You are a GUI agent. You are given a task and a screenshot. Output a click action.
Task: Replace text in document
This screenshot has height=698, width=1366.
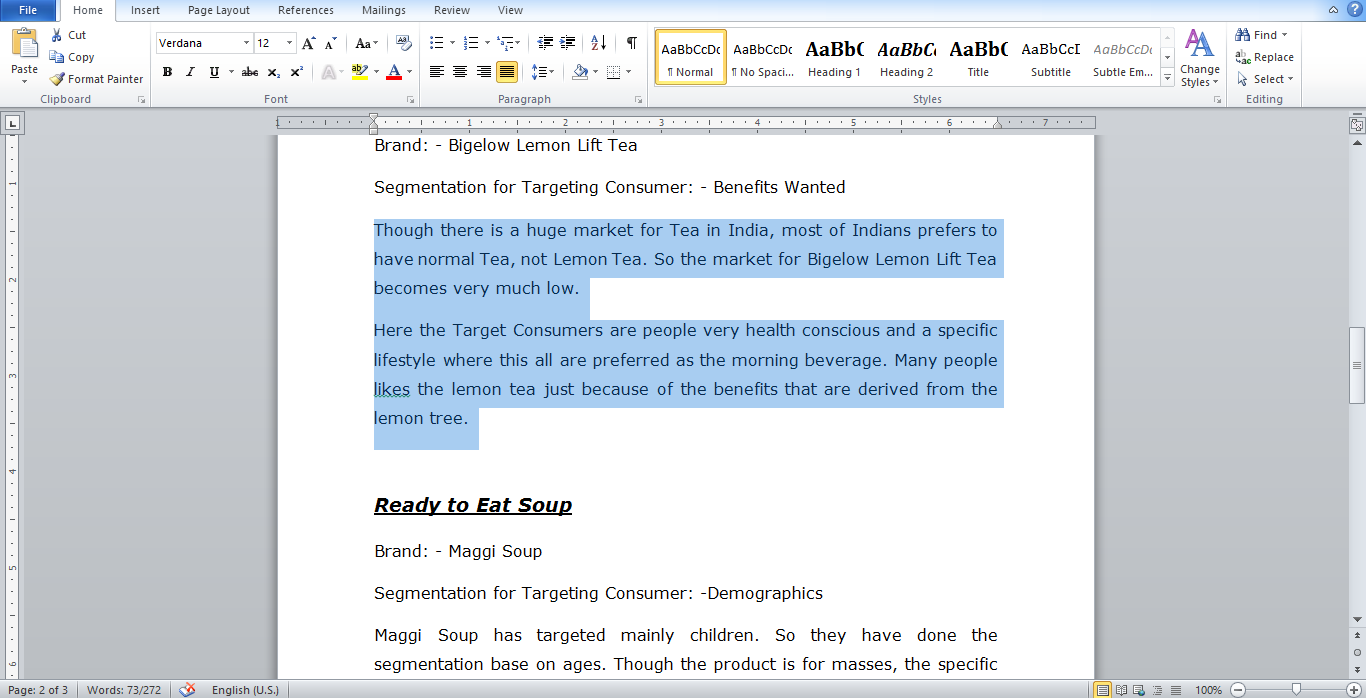[1265, 57]
